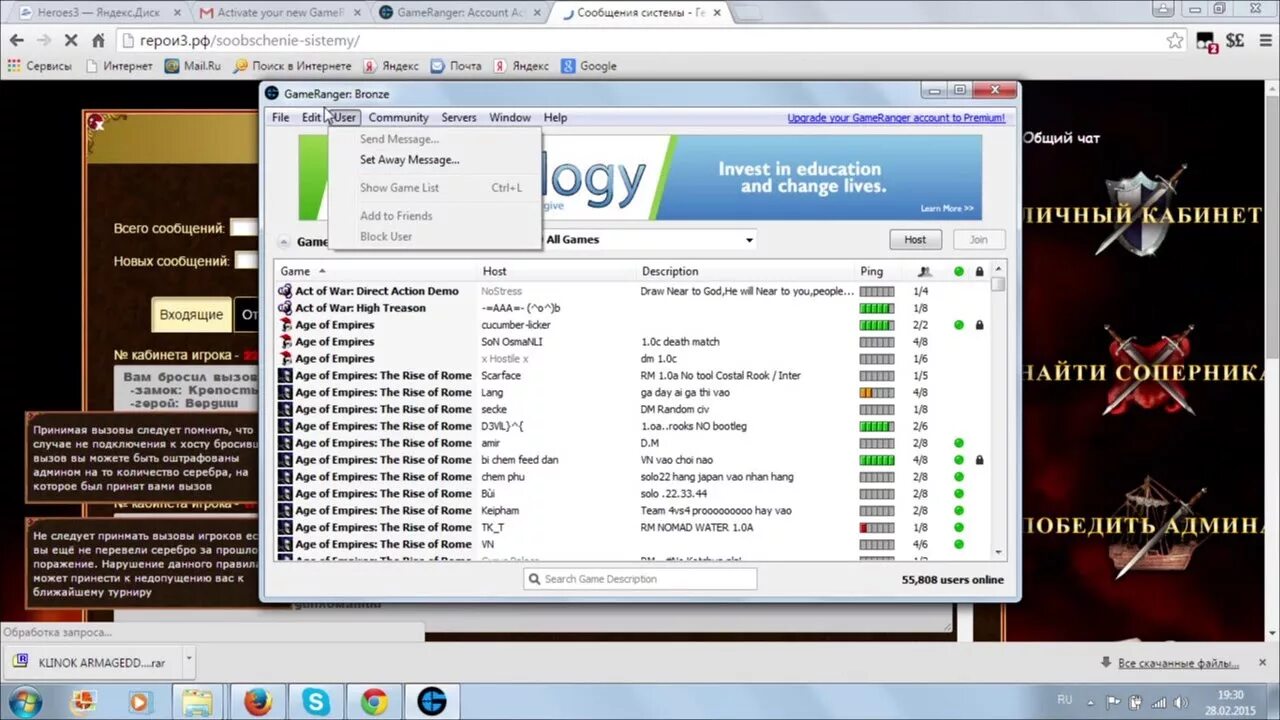
Task: Sort by the green status dot column
Action: (959, 271)
